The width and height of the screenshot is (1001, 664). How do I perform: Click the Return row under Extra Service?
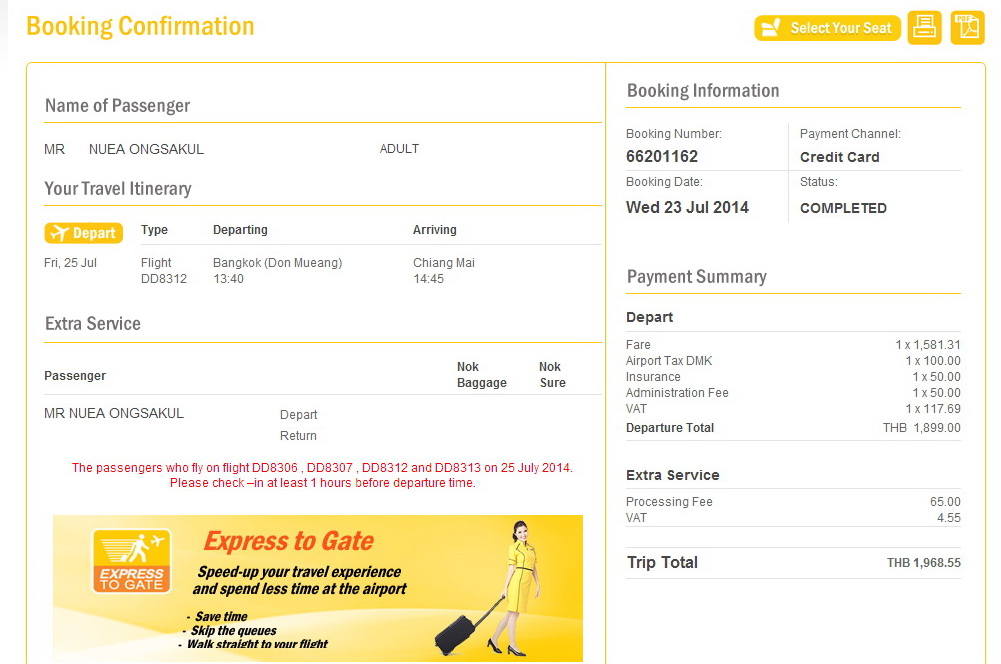(298, 436)
